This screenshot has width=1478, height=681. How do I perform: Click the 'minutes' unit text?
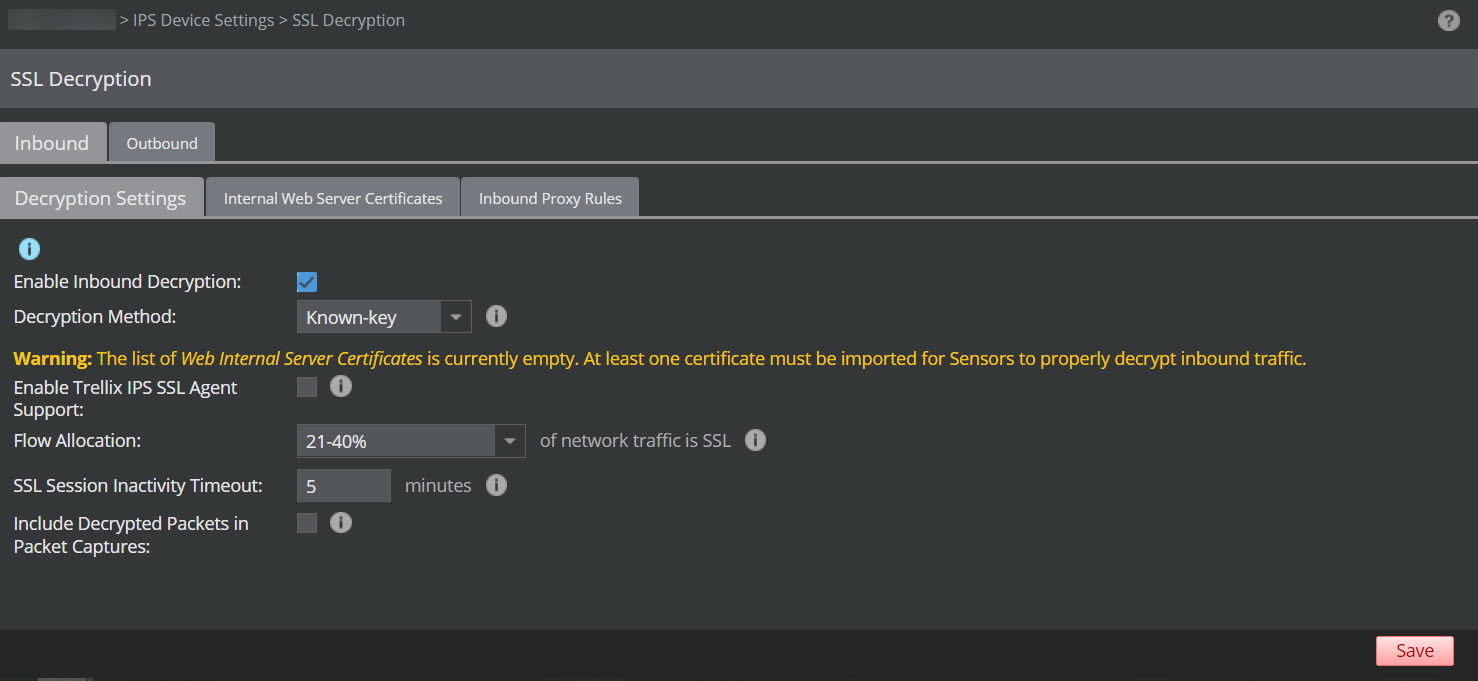point(438,486)
